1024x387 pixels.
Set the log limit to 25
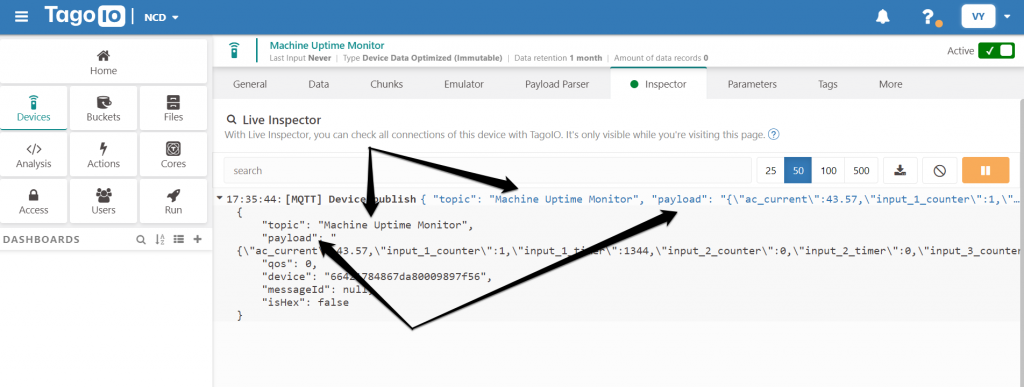[x=771, y=170]
